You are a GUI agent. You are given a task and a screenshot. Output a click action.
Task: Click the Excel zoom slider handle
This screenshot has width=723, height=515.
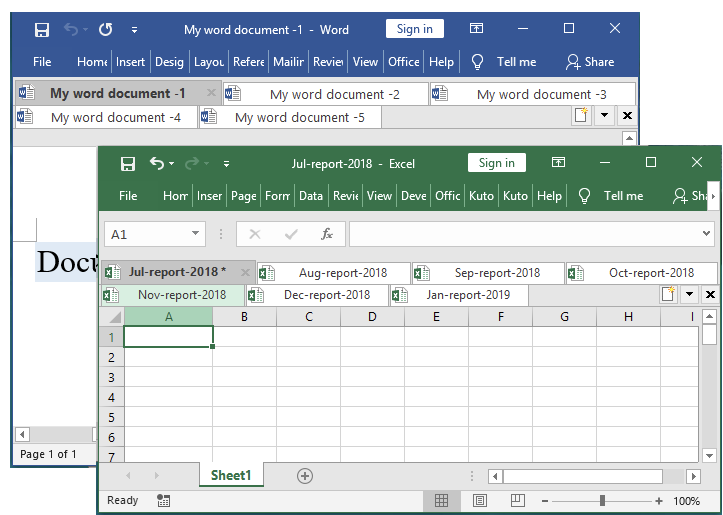click(602, 501)
